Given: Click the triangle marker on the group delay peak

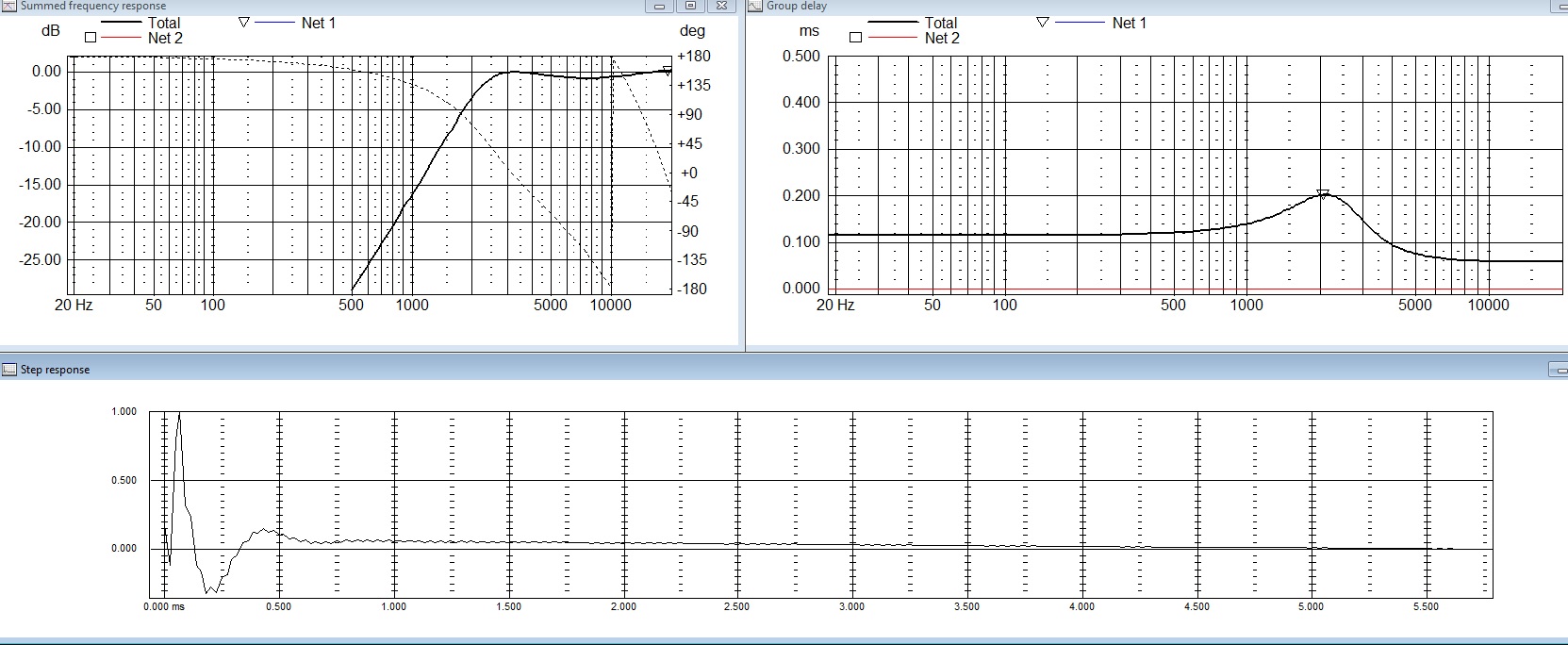Looking at the screenshot, I should point(1323,195).
